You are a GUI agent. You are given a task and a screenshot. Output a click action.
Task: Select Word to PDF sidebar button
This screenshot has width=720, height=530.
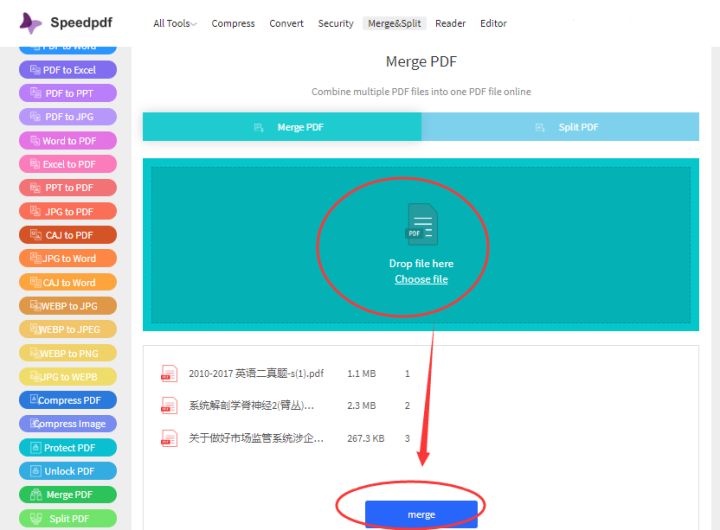pos(68,141)
